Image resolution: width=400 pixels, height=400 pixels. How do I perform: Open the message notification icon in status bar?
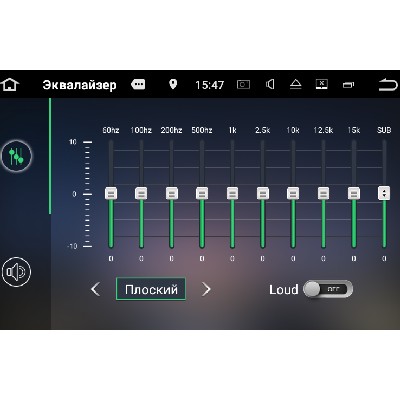[138, 84]
